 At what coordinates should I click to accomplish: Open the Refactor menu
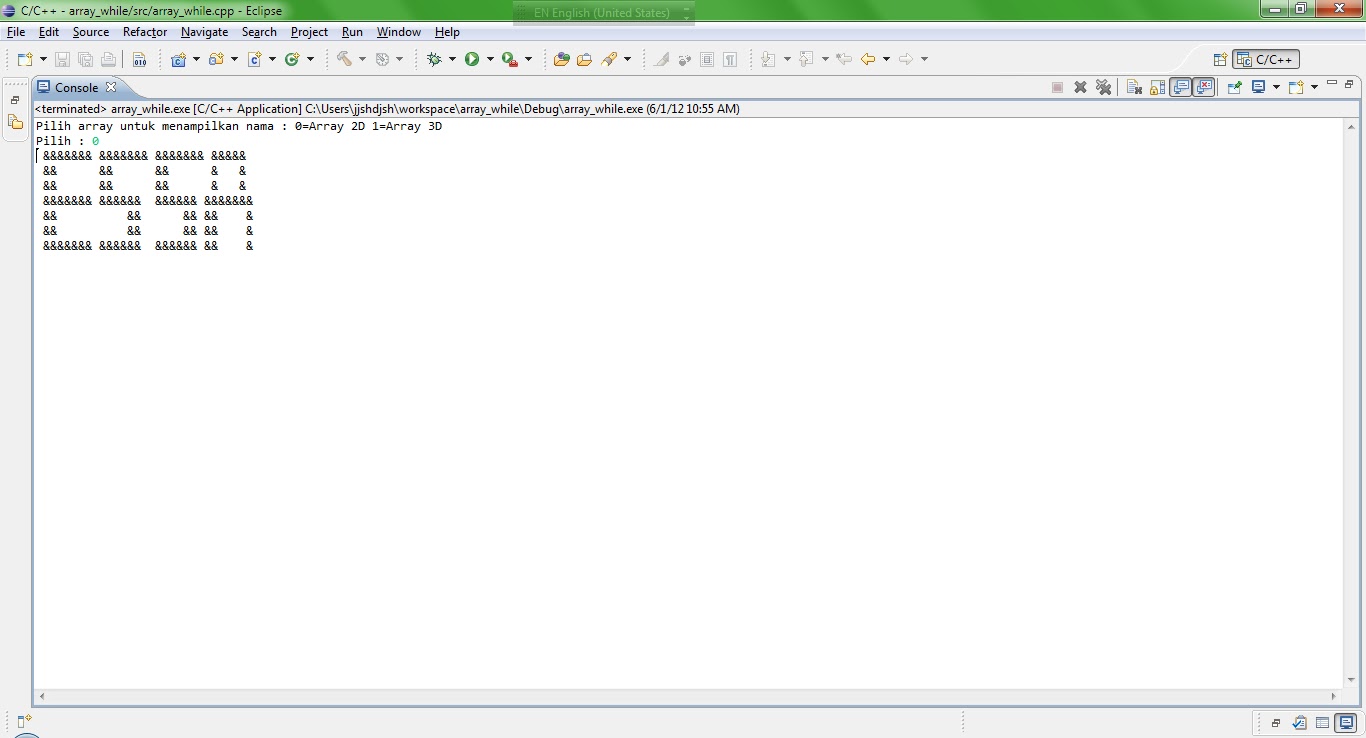[145, 32]
